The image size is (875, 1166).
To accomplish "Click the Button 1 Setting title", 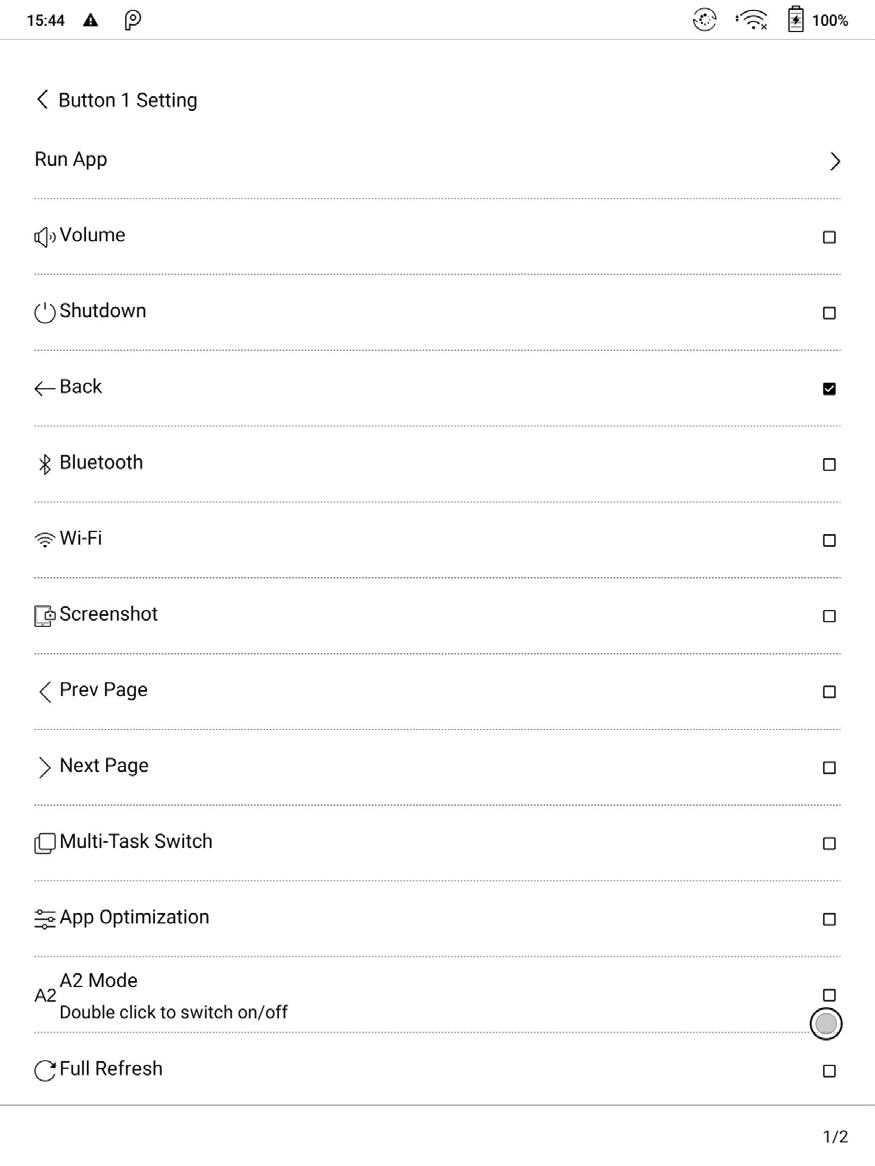I will [x=128, y=100].
